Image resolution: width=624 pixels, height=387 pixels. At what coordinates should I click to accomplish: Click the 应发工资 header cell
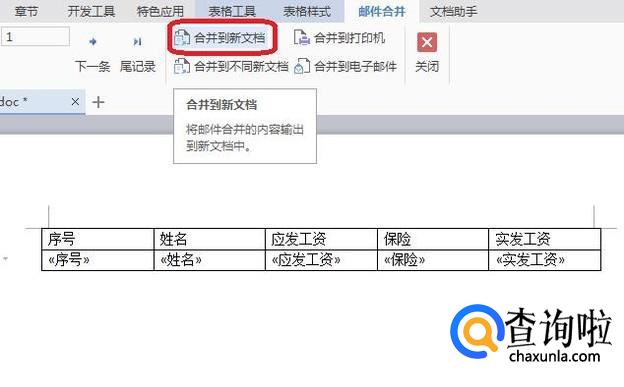(321, 239)
